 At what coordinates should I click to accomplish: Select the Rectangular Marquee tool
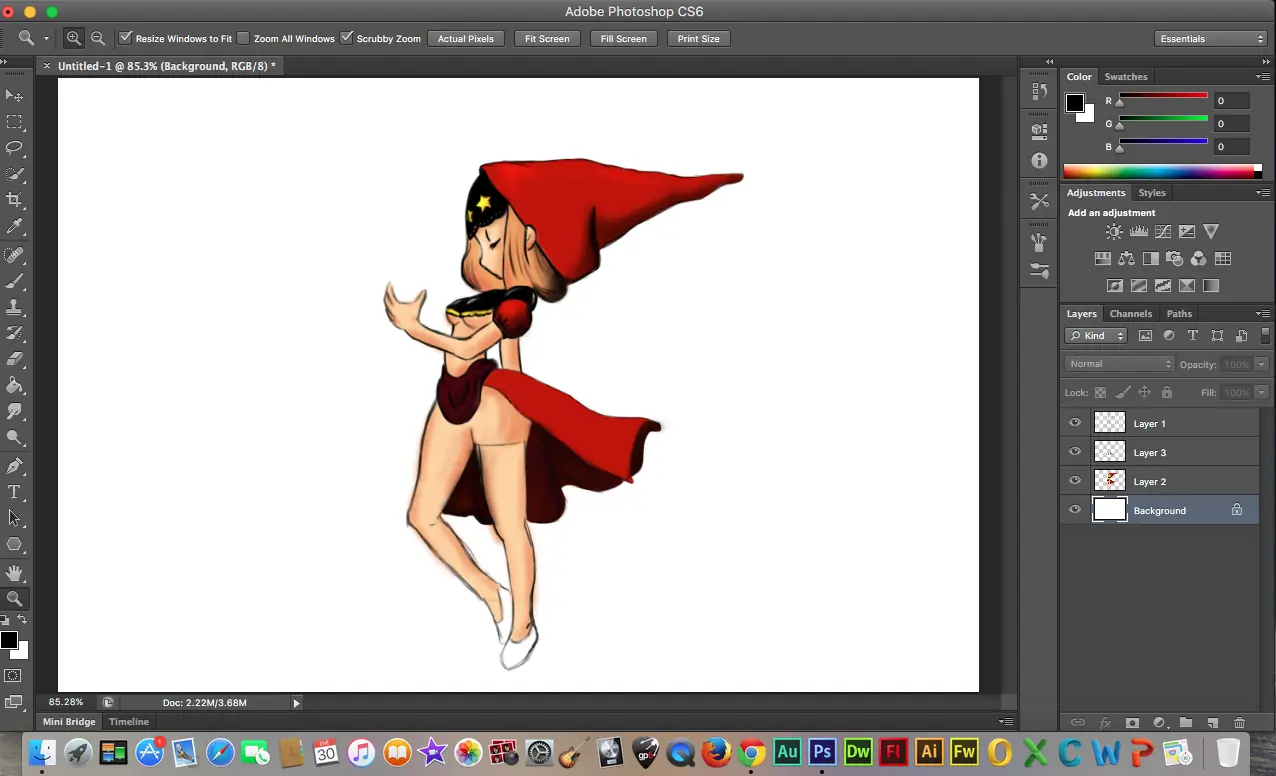click(x=14, y=122)
